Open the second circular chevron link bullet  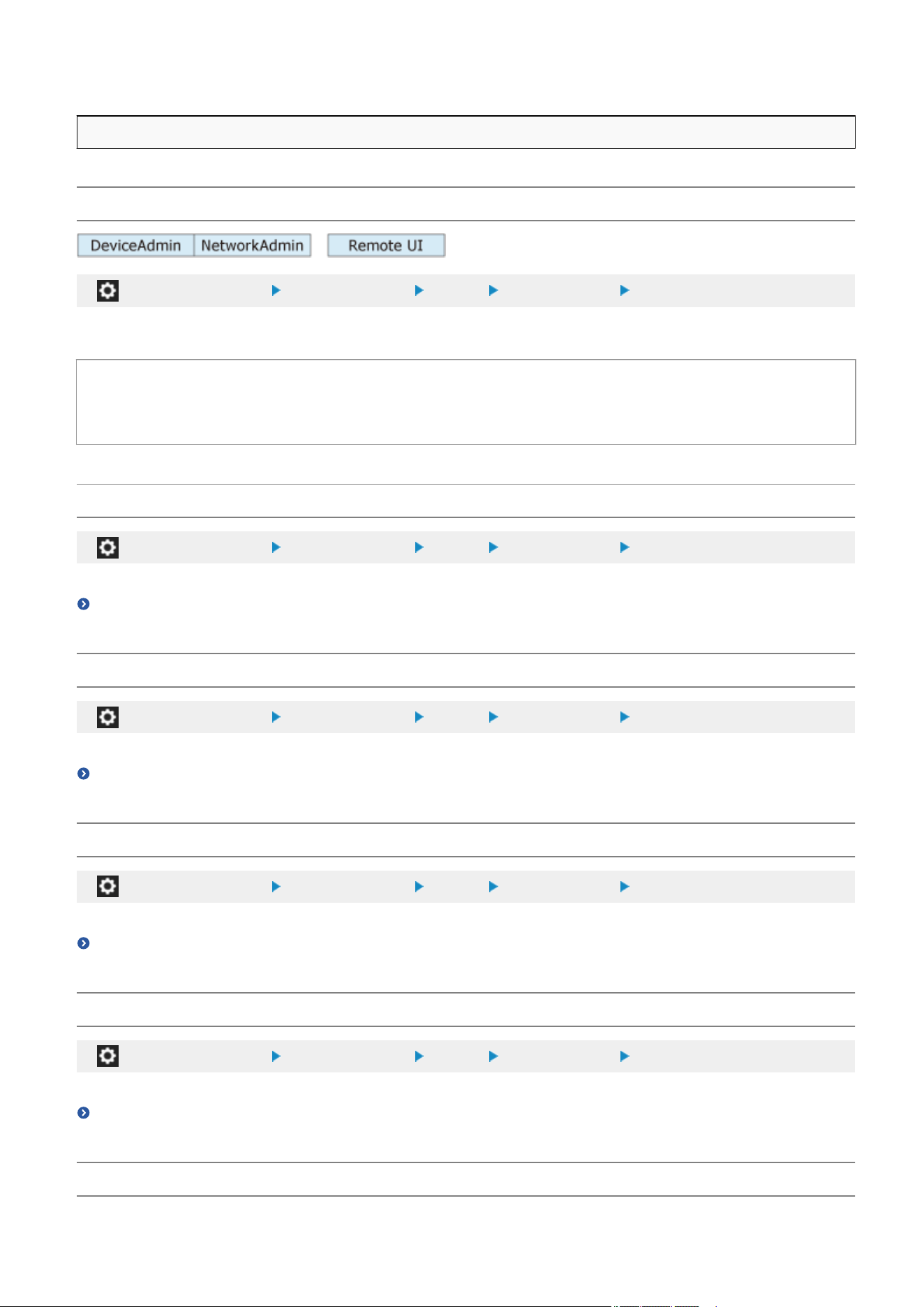pos(83,774)
